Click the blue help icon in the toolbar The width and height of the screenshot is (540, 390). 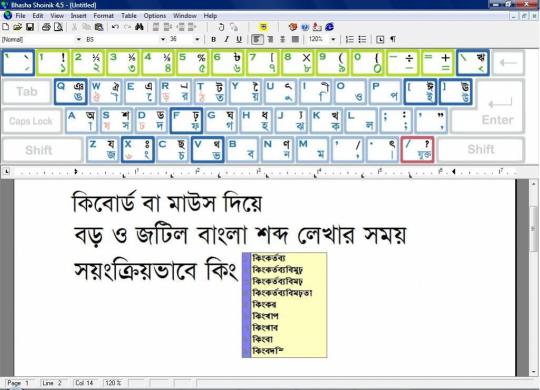(x=305, y=27)
